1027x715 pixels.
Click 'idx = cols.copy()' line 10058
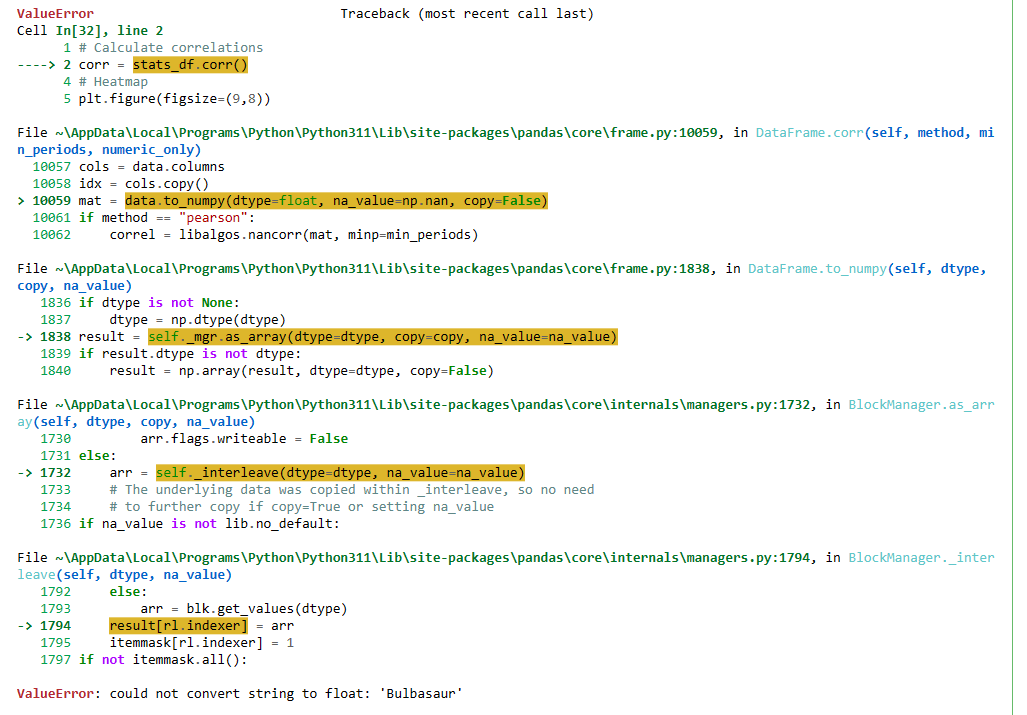[144, 184]
